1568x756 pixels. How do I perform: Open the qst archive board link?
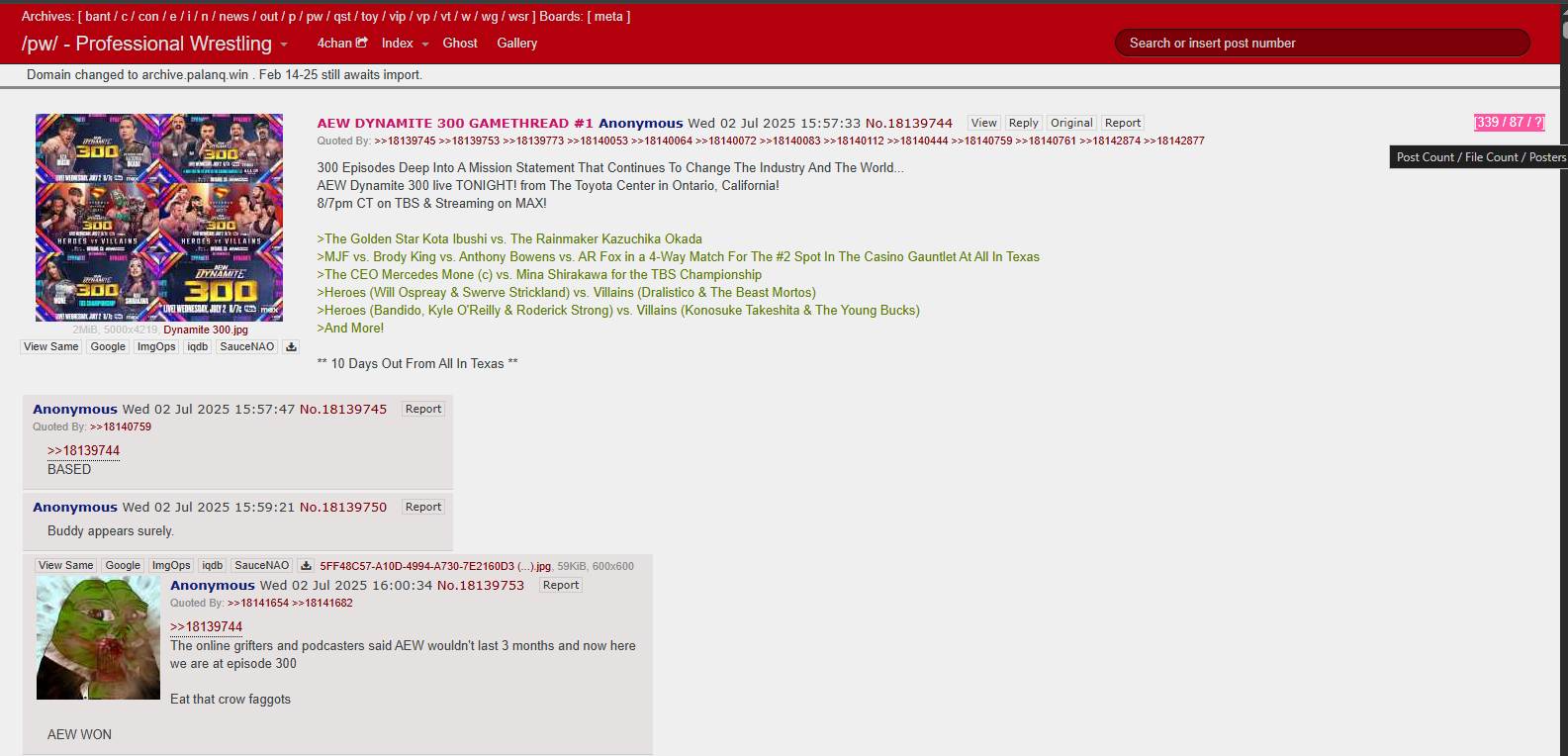(x=342, y=16)
